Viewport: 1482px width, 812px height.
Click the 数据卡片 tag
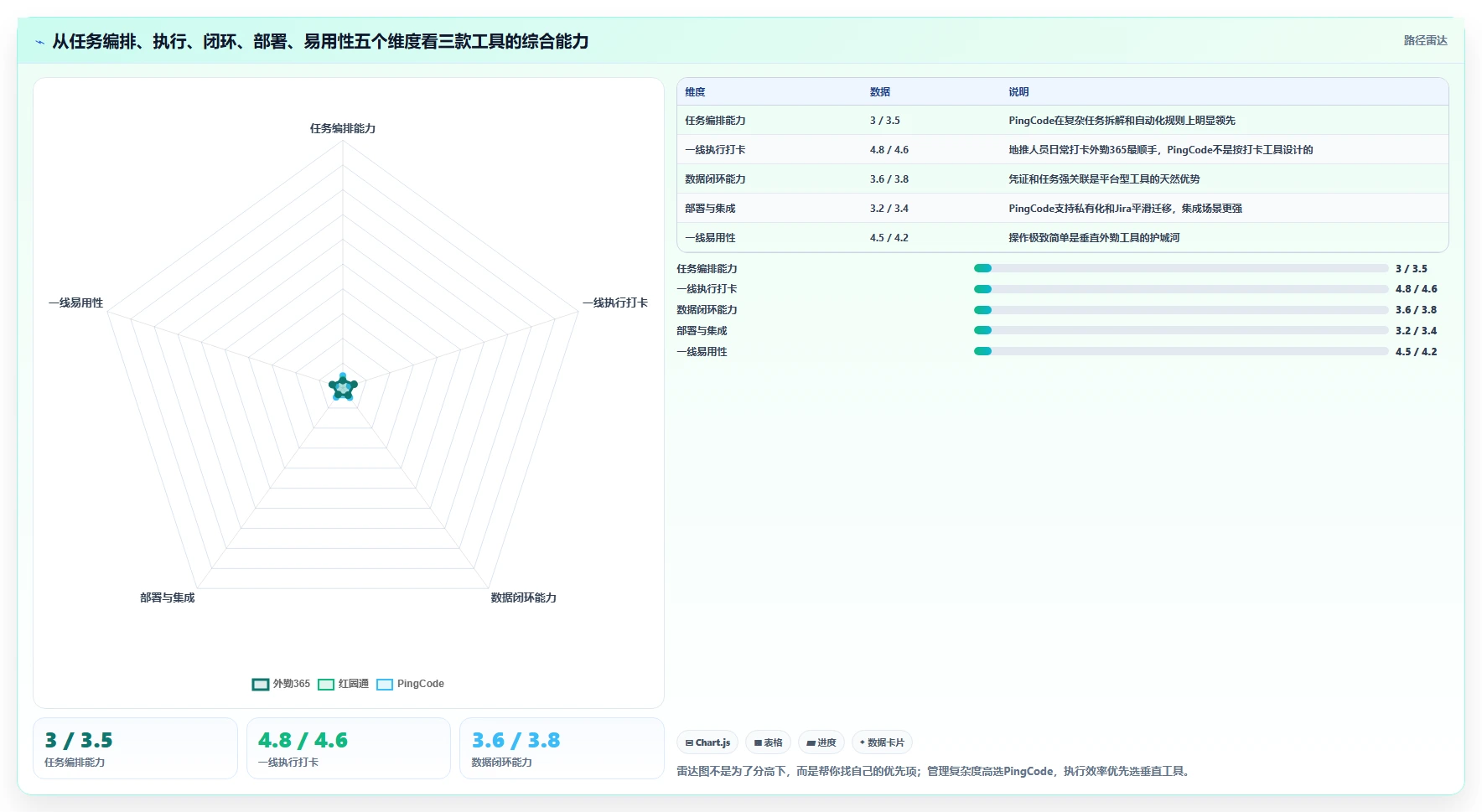[882, 742]
